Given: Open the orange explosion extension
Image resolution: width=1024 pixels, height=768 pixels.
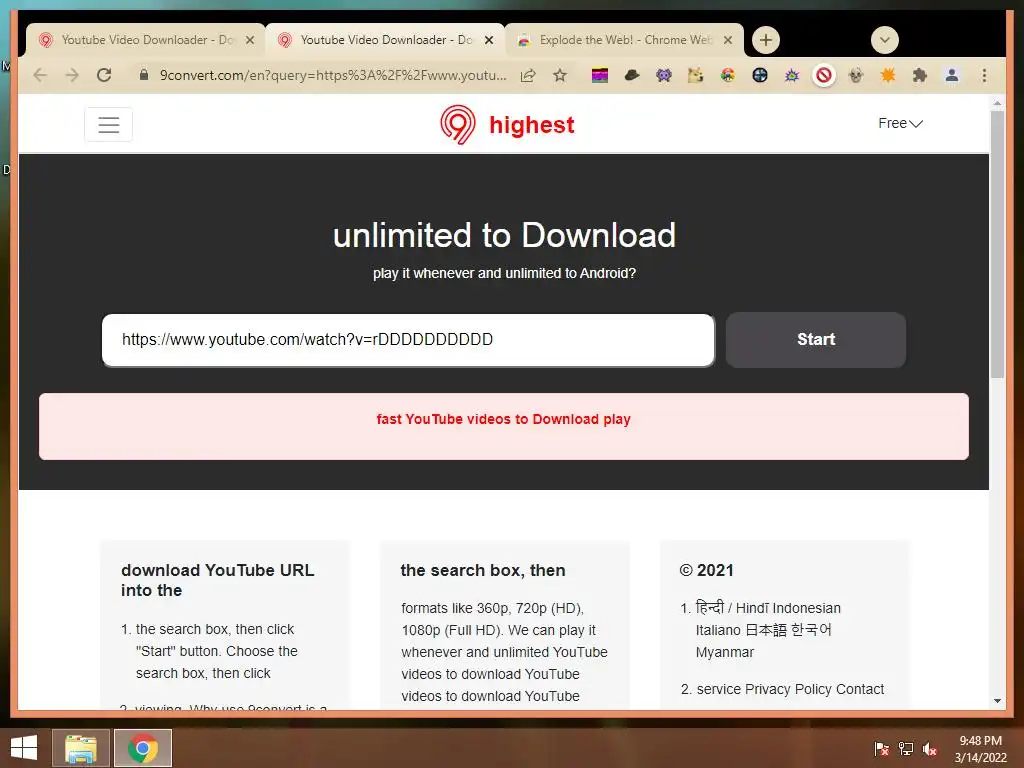Looking at the screenshot, I should tap(888, 76).
